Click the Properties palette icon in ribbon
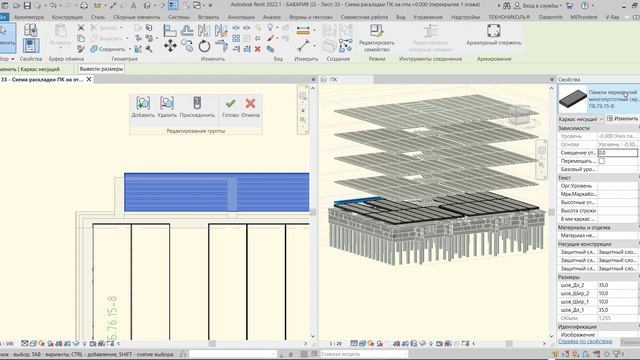This screenshot has width=640, height=360. point(31,46)
